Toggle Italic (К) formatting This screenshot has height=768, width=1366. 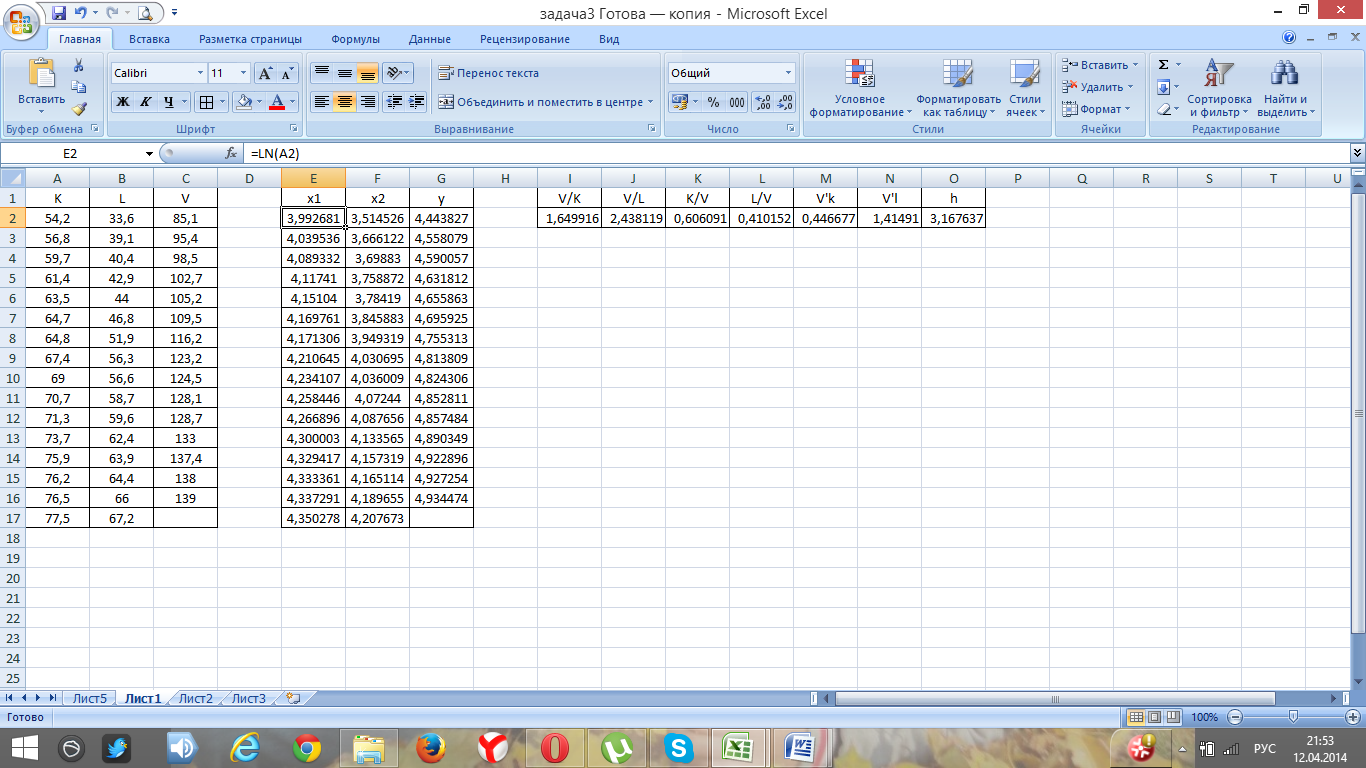(145, 102)
